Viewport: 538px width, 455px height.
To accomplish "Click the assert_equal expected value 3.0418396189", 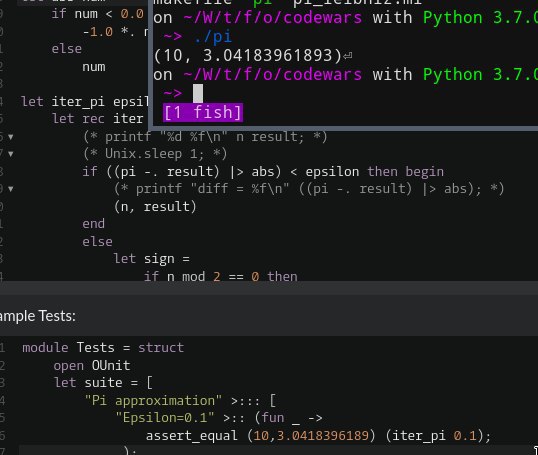I will click(x=323, y=436).
